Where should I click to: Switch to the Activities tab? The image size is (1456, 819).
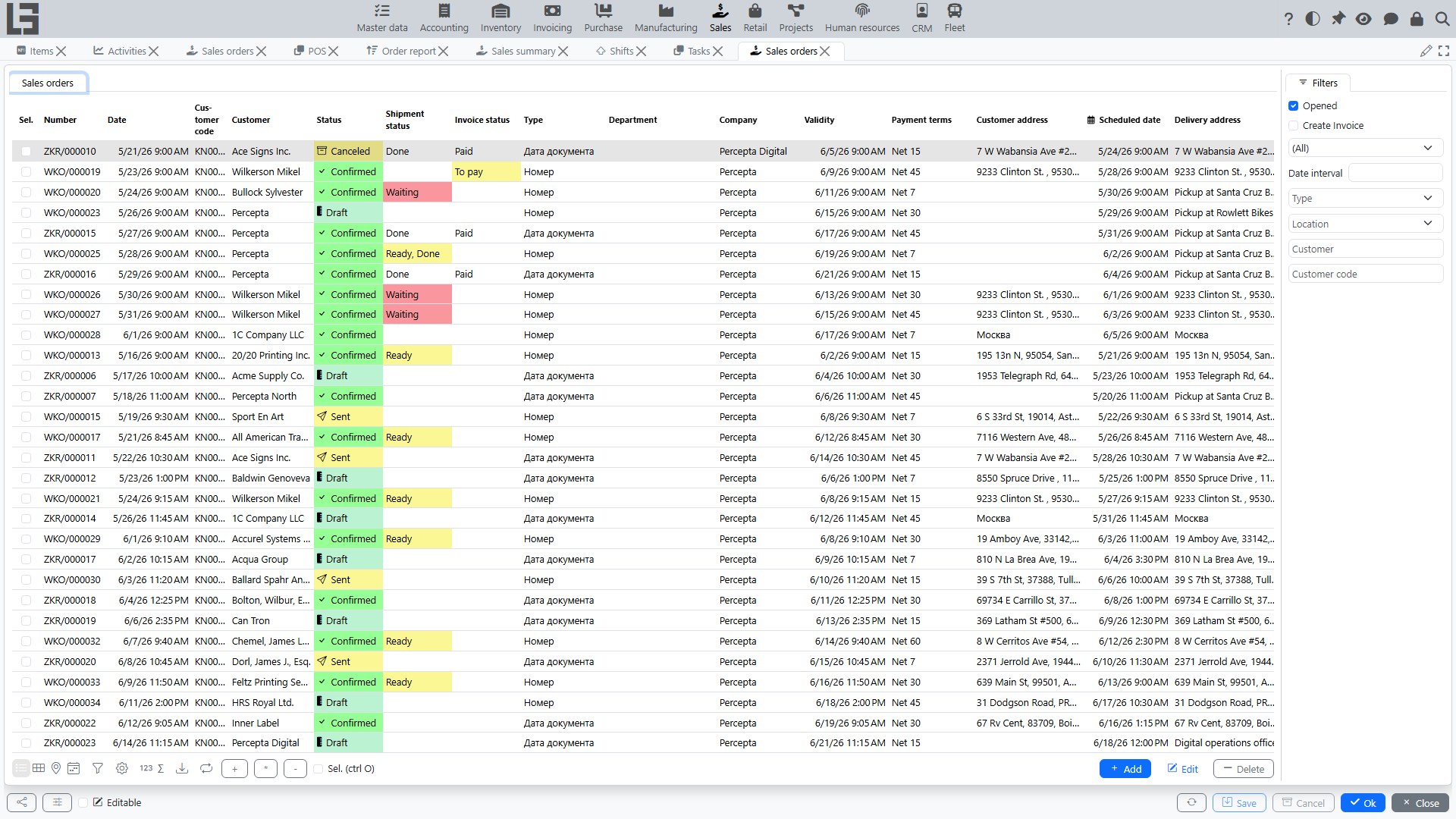120,51
